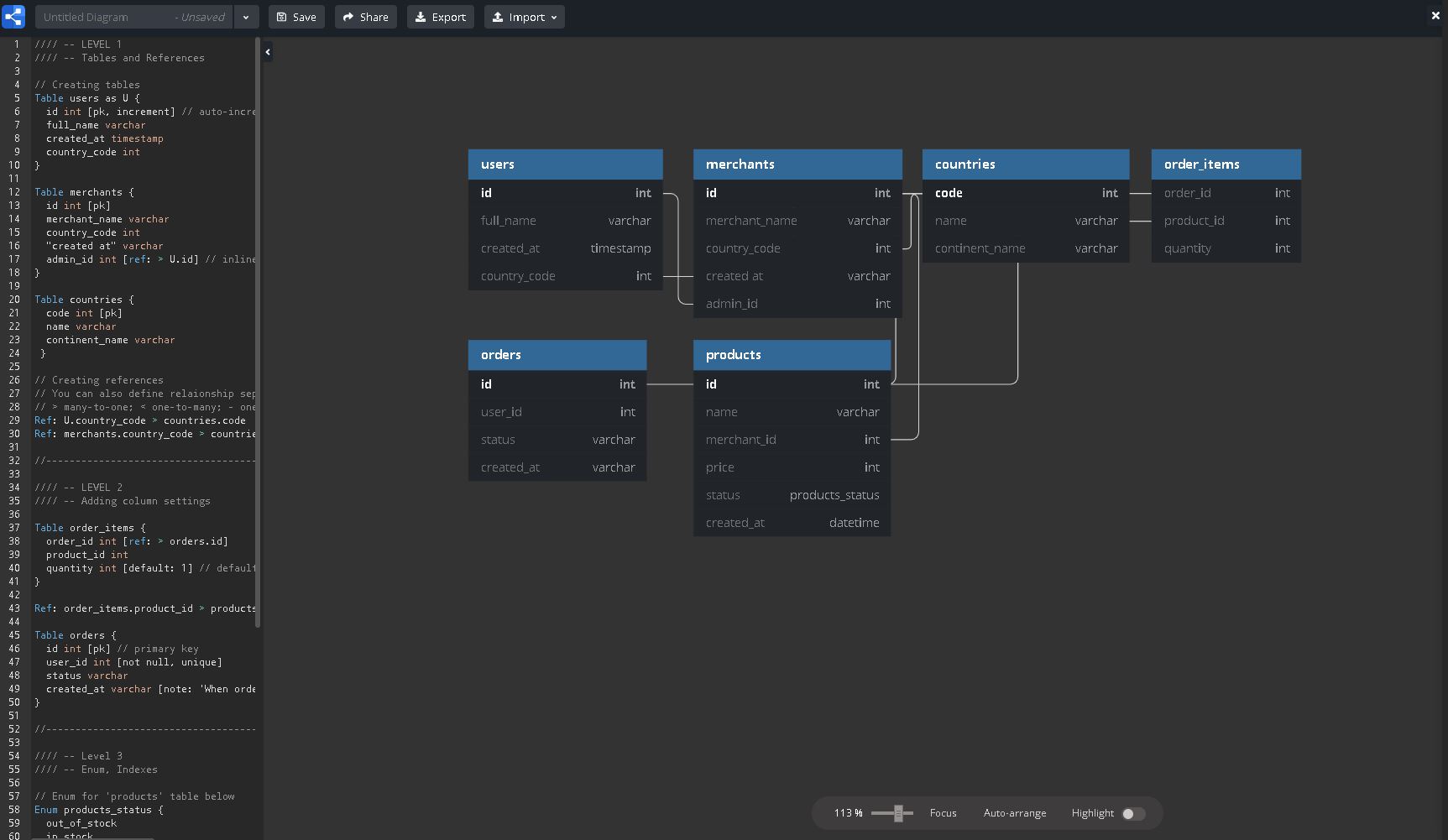The image size is (1448, 840).
Task: Click the Focus control in bottom bar
Action: [943, 812]
